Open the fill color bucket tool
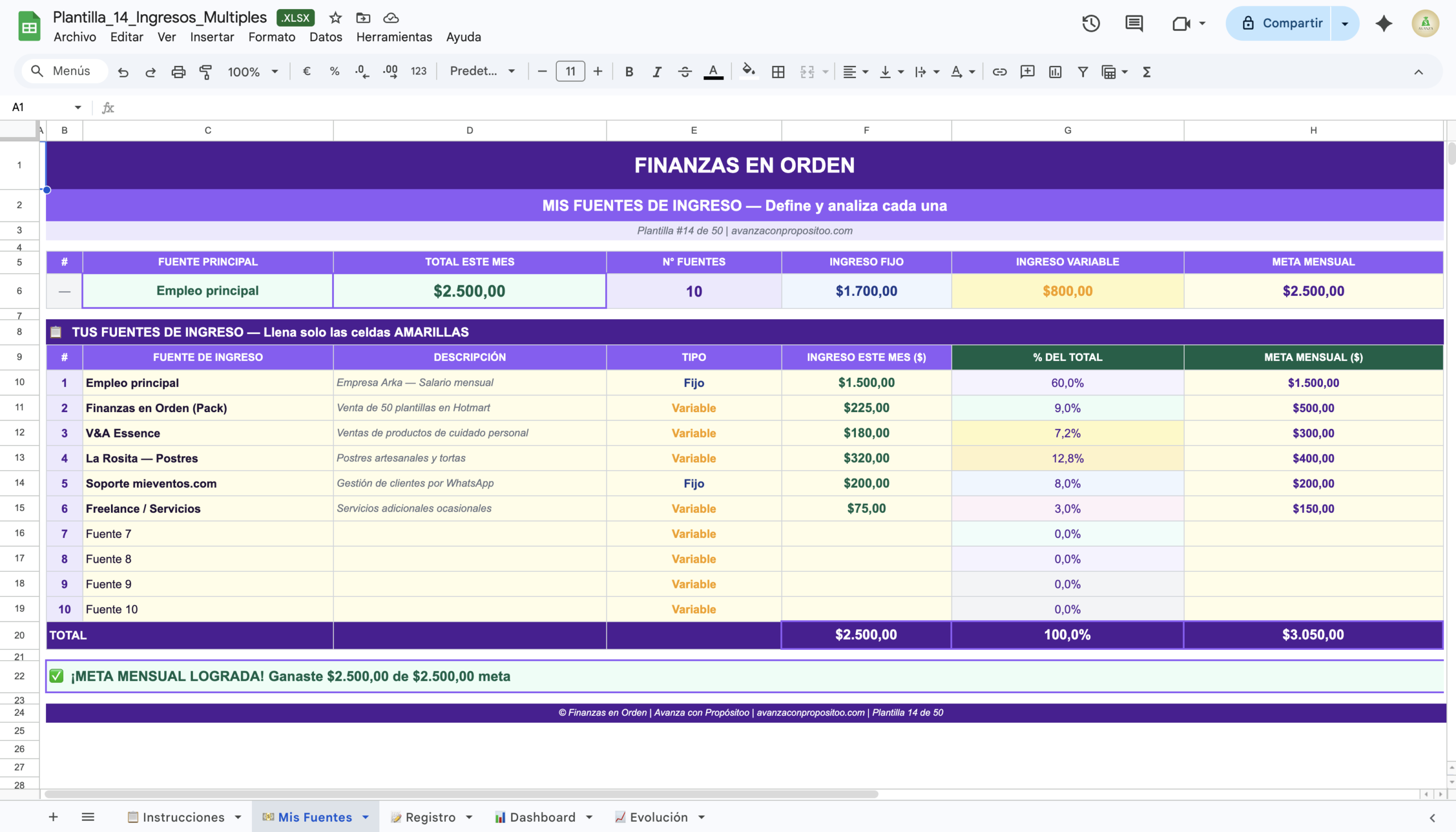The height and width of the screenshot is (832, 1456). 748,72
